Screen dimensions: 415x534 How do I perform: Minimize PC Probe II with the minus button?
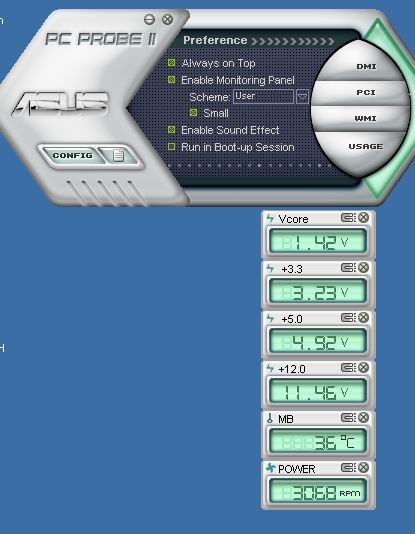[x=149, y=19]
